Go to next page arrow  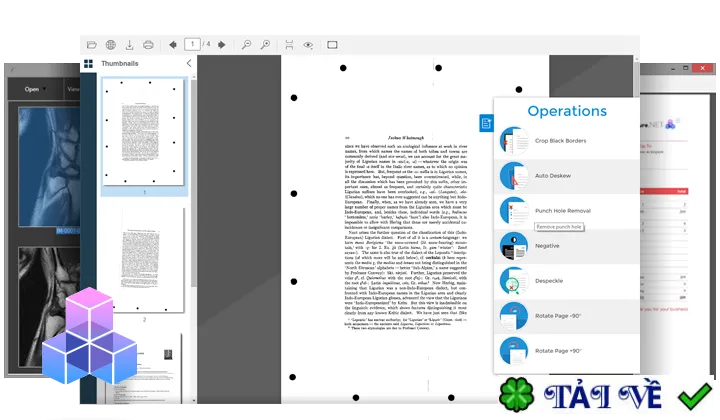coord(222,45)
